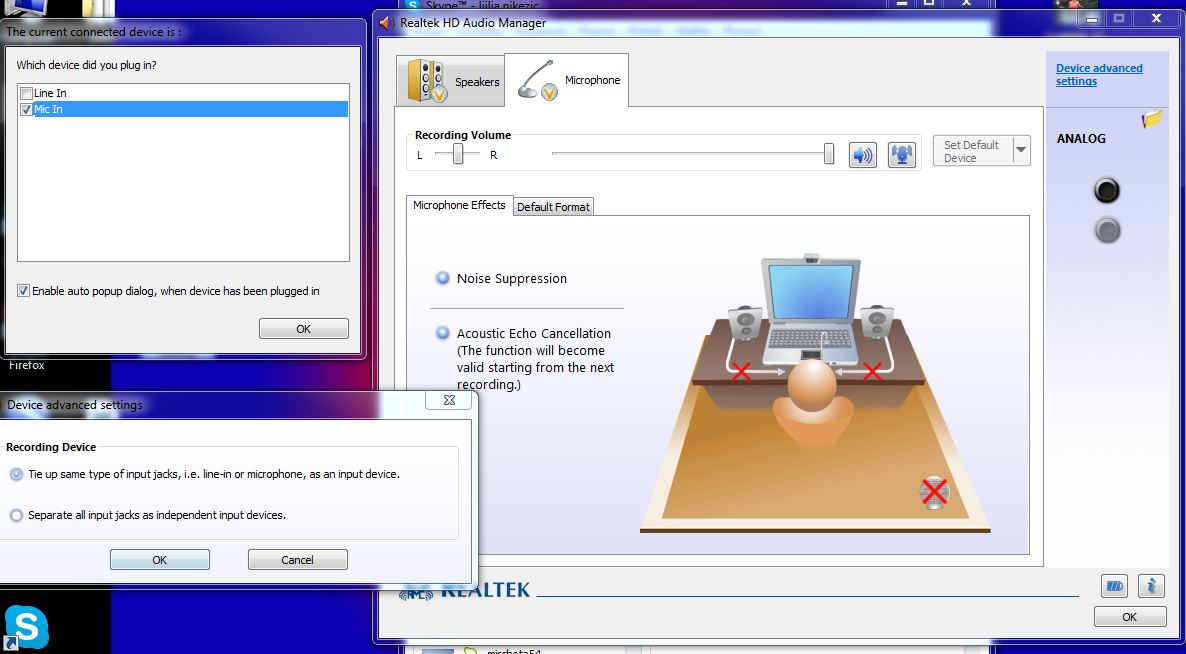Enable Acoustic Echo Cancellation option

pos(442,333)
